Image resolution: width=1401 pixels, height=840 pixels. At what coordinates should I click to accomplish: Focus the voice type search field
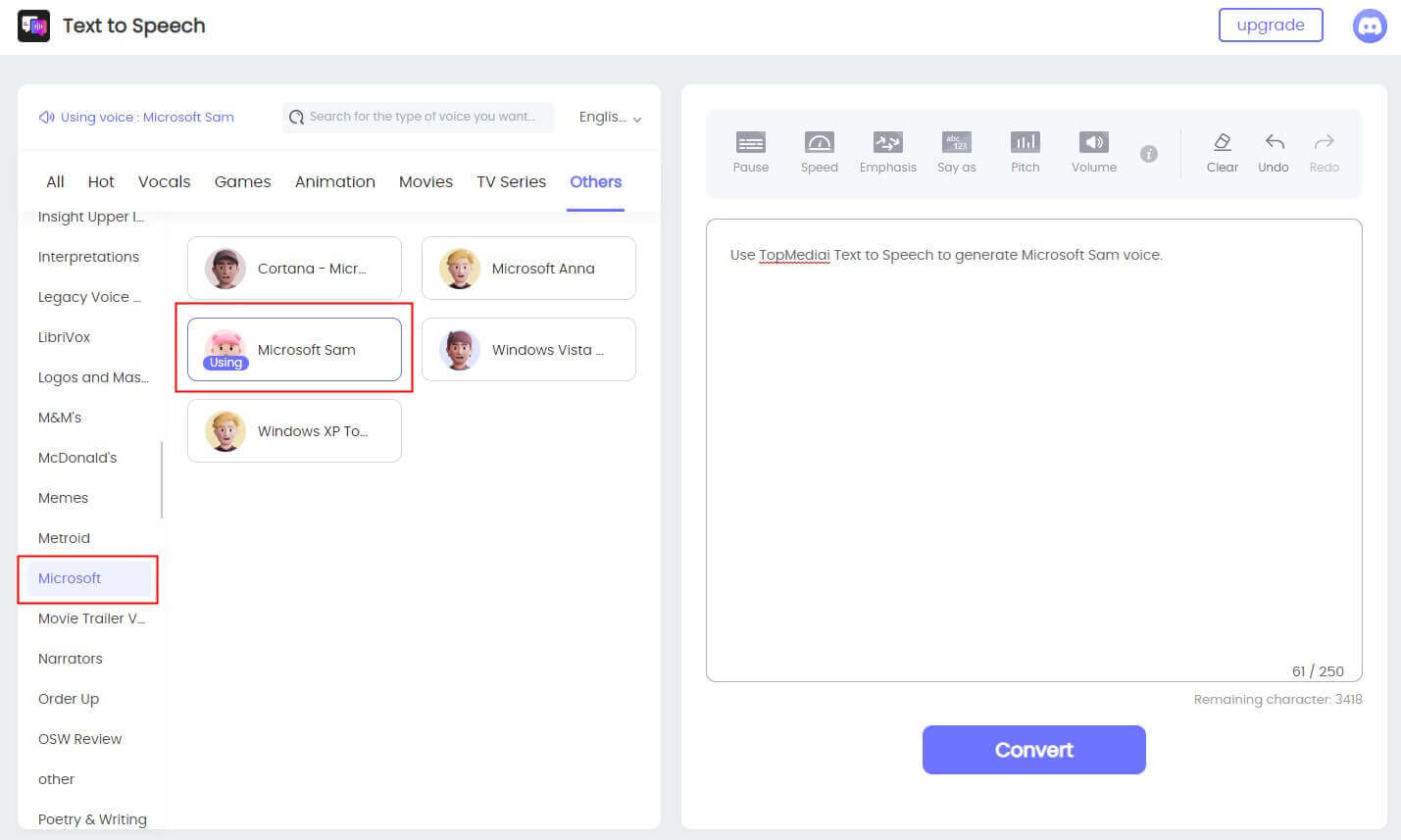[418, 117]
